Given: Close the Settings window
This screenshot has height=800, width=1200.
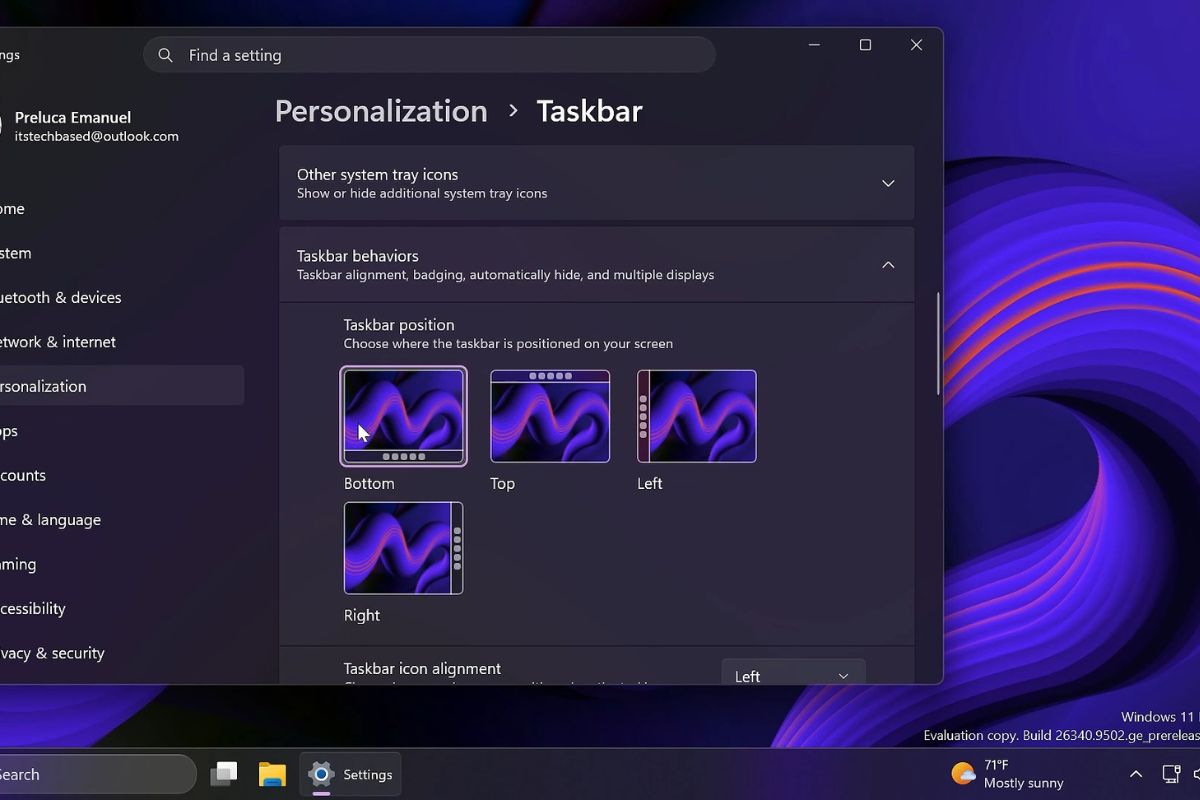Looking at the screenshot, I should point(916,45).
